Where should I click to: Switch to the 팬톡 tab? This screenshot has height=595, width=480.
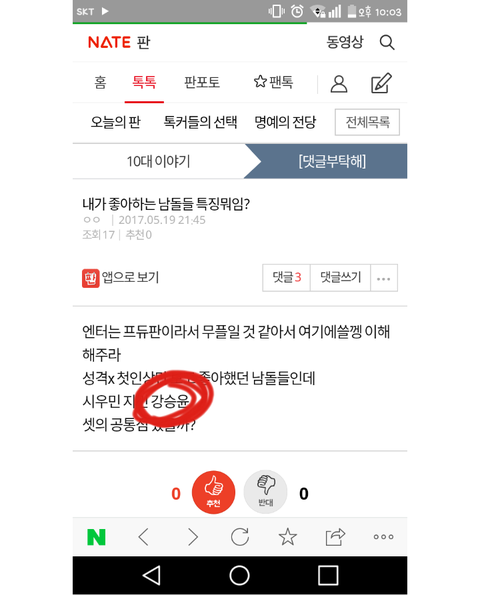point(273,82)
